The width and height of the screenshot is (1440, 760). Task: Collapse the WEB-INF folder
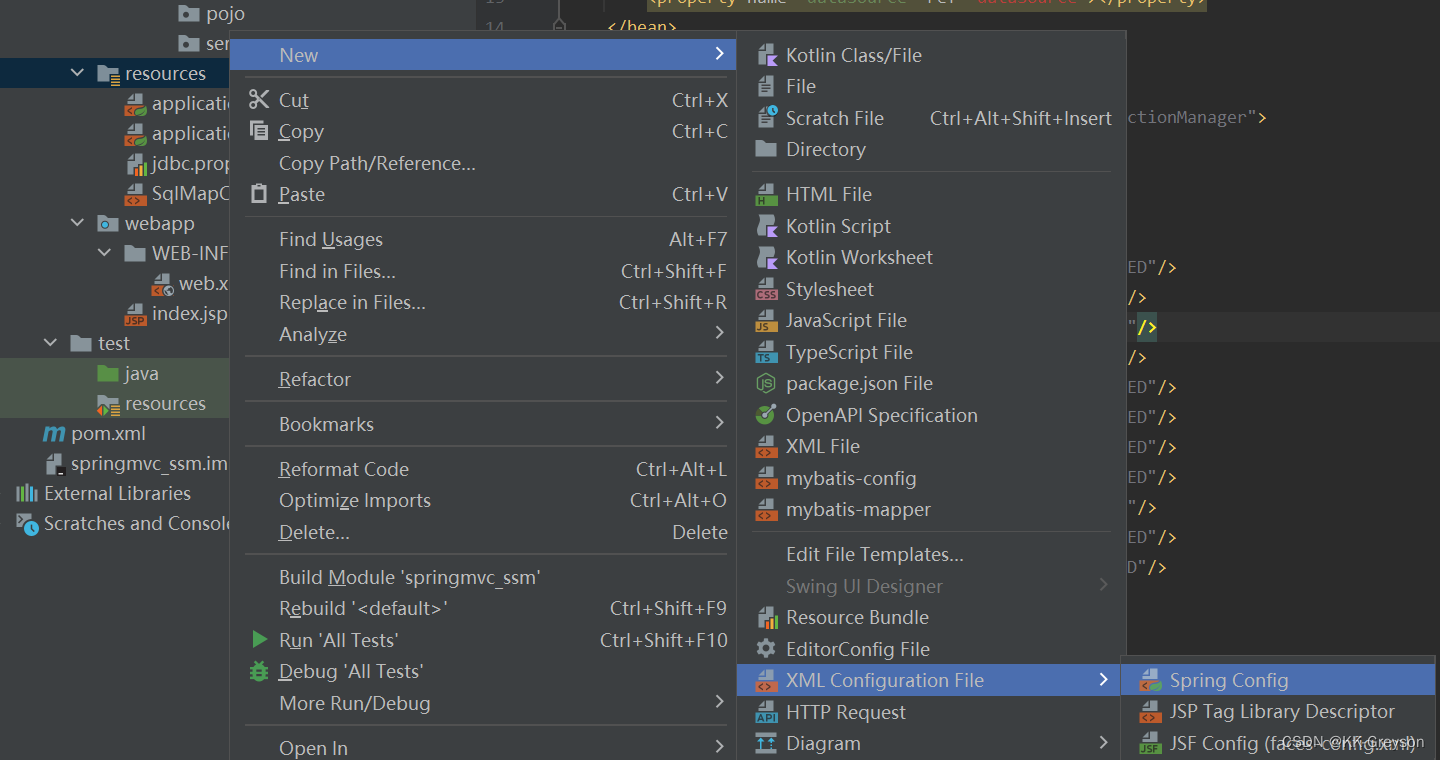(x=105, y=253)
